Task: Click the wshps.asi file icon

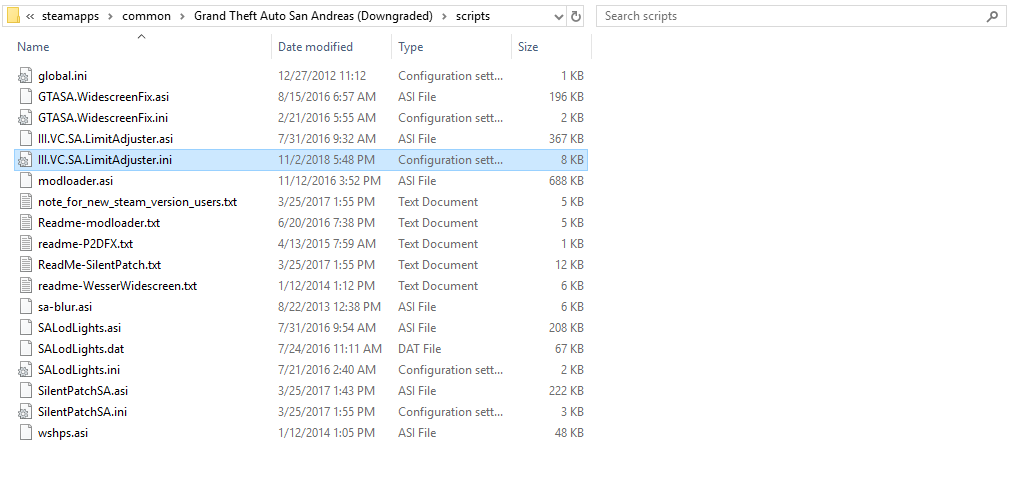Action: pyautogui.click(x=25, y=433)
